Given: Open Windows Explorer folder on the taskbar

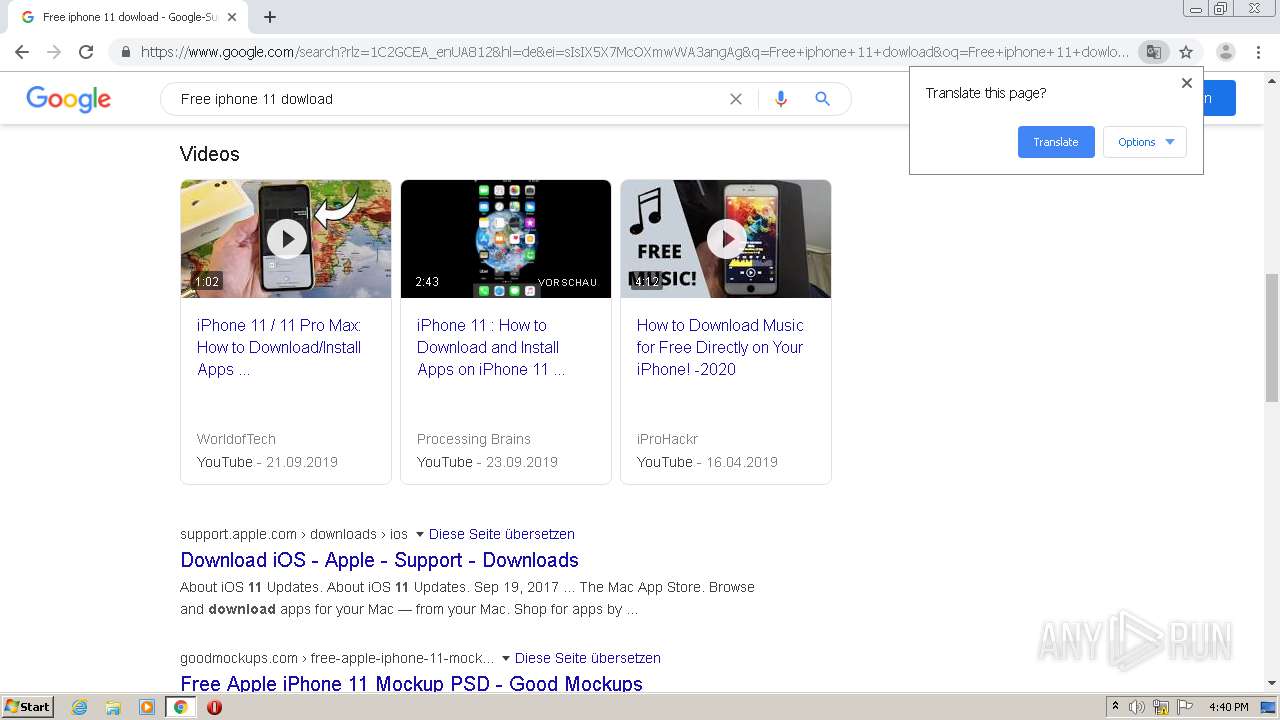Looking at the screenshot, I should pyautogui.click(x=113, y=707).
